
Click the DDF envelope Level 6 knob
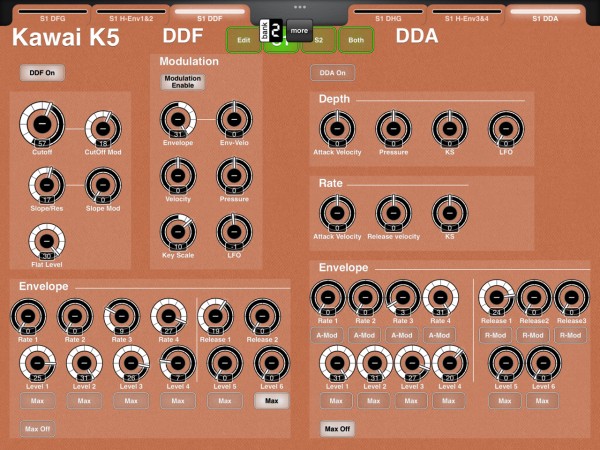[271, 364]
